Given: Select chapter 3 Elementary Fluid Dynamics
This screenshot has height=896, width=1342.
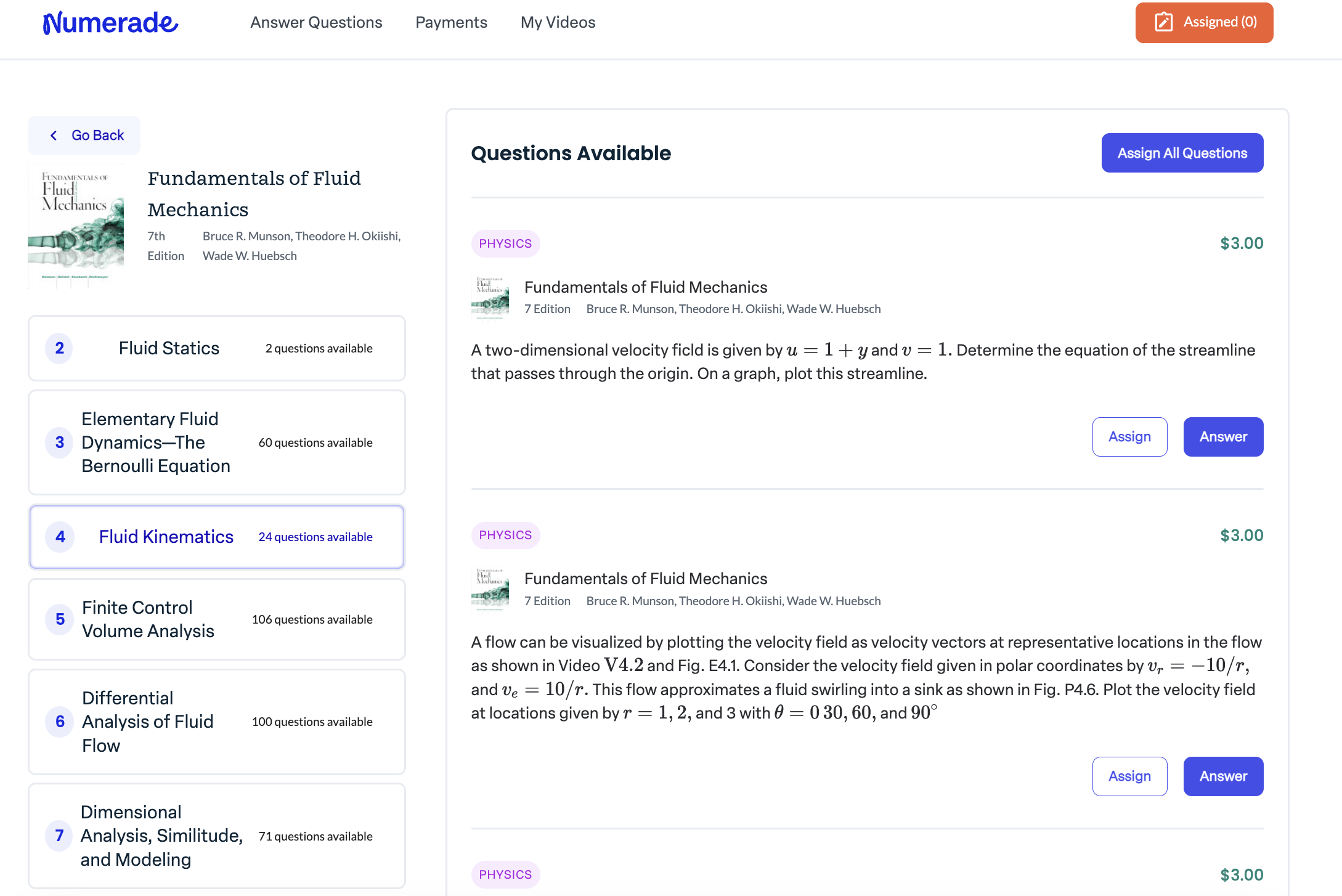Looking at the screenshot, I should click(x=217, y=442).
